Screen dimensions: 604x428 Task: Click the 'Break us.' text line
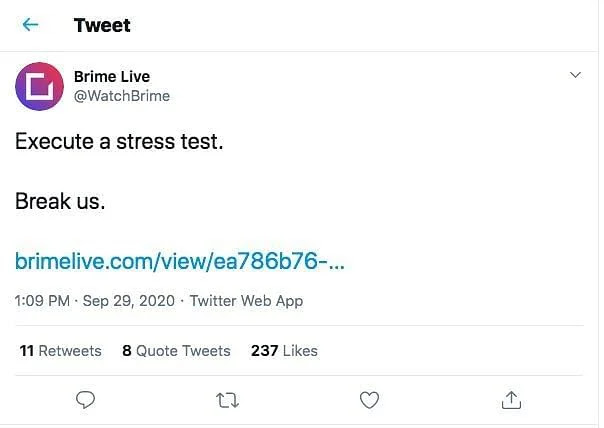coord(60,201)
